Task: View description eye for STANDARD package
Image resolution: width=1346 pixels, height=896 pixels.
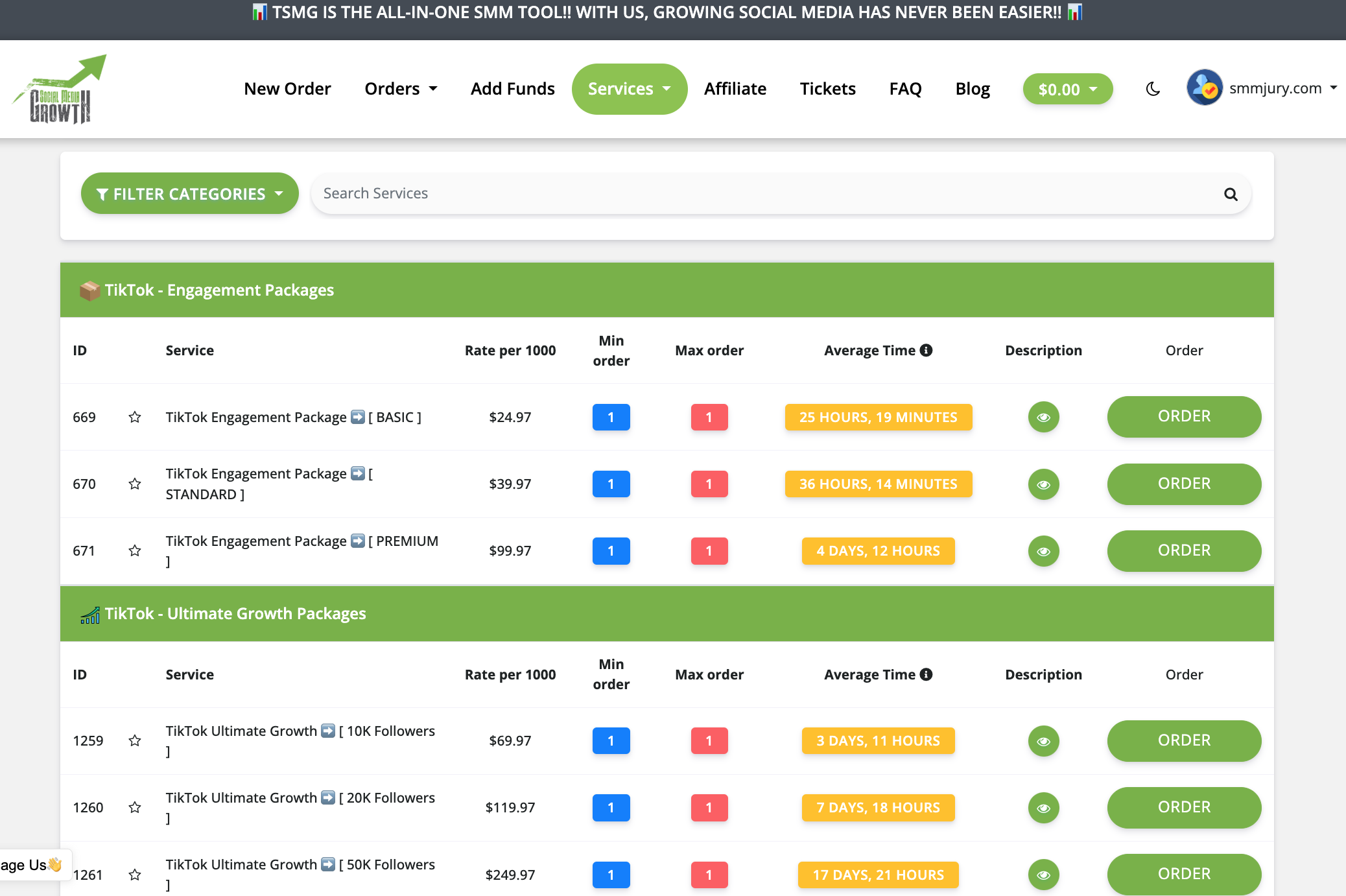Action: [1044, 484]
